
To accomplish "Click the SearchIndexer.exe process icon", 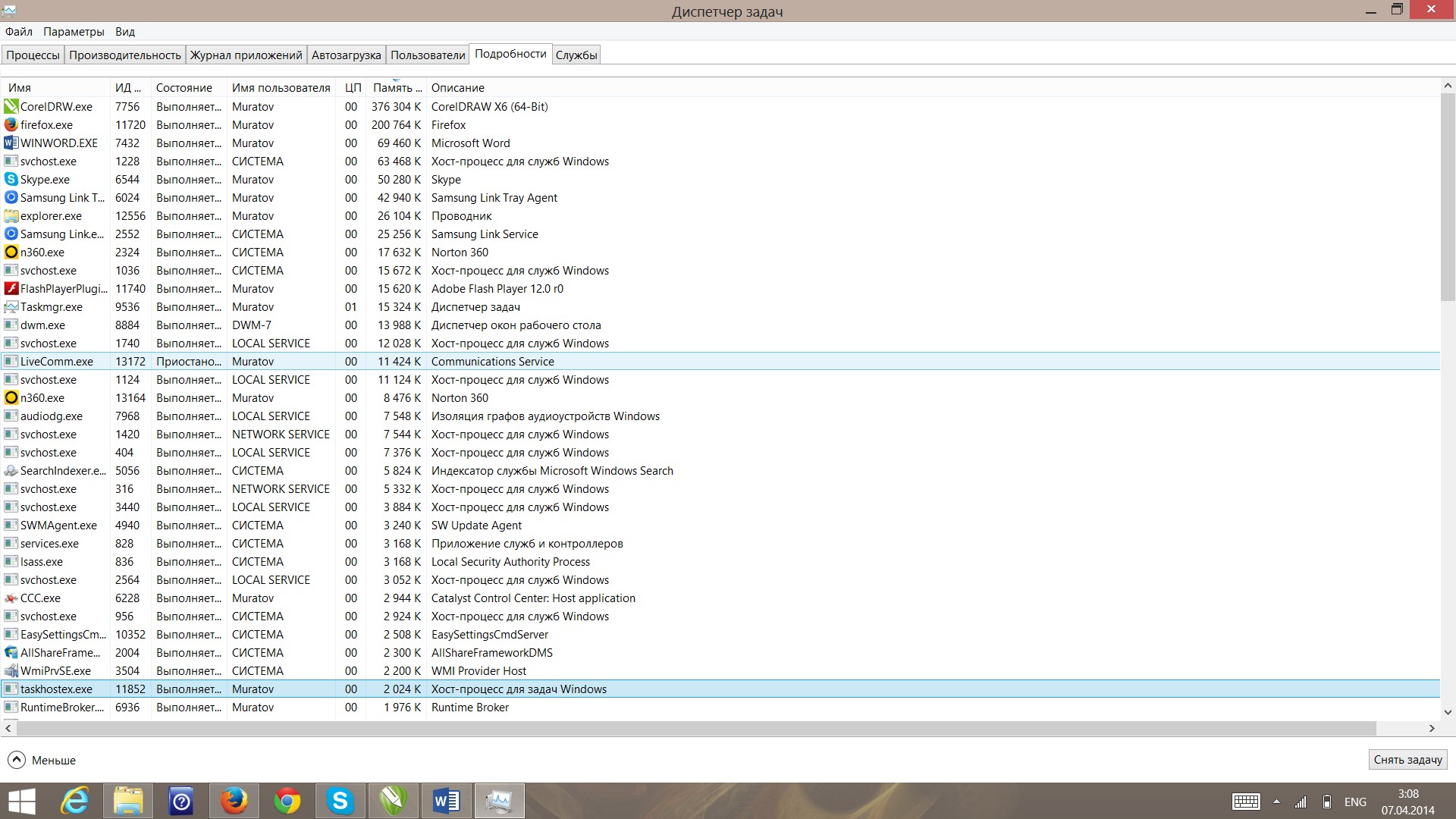I will point(11,471).
